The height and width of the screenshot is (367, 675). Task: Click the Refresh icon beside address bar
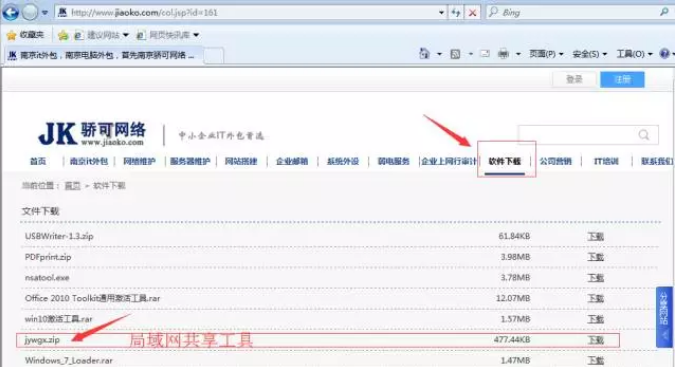point(455,12)
